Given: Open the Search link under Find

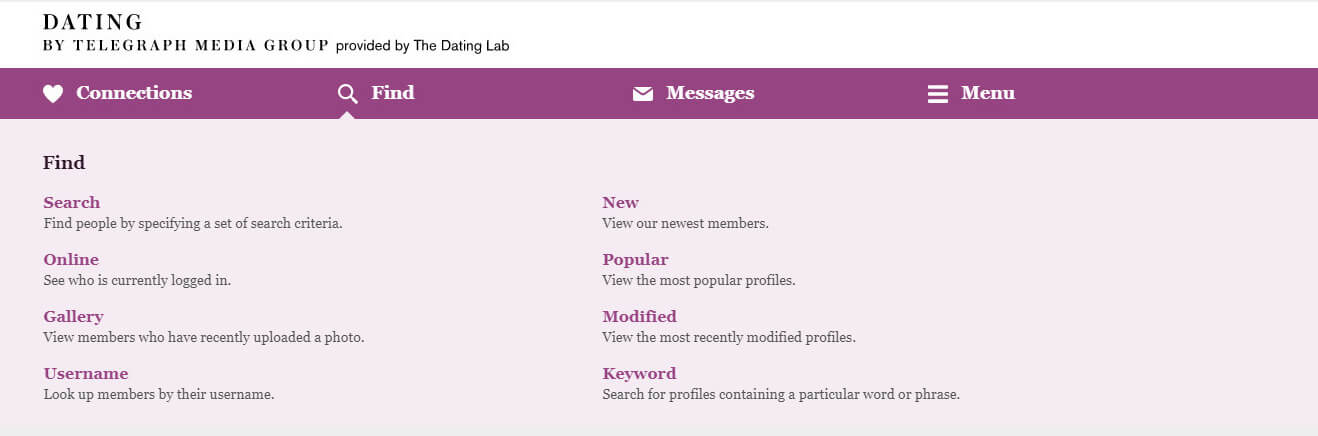Looking at the screenshot, I should point(72,202).
